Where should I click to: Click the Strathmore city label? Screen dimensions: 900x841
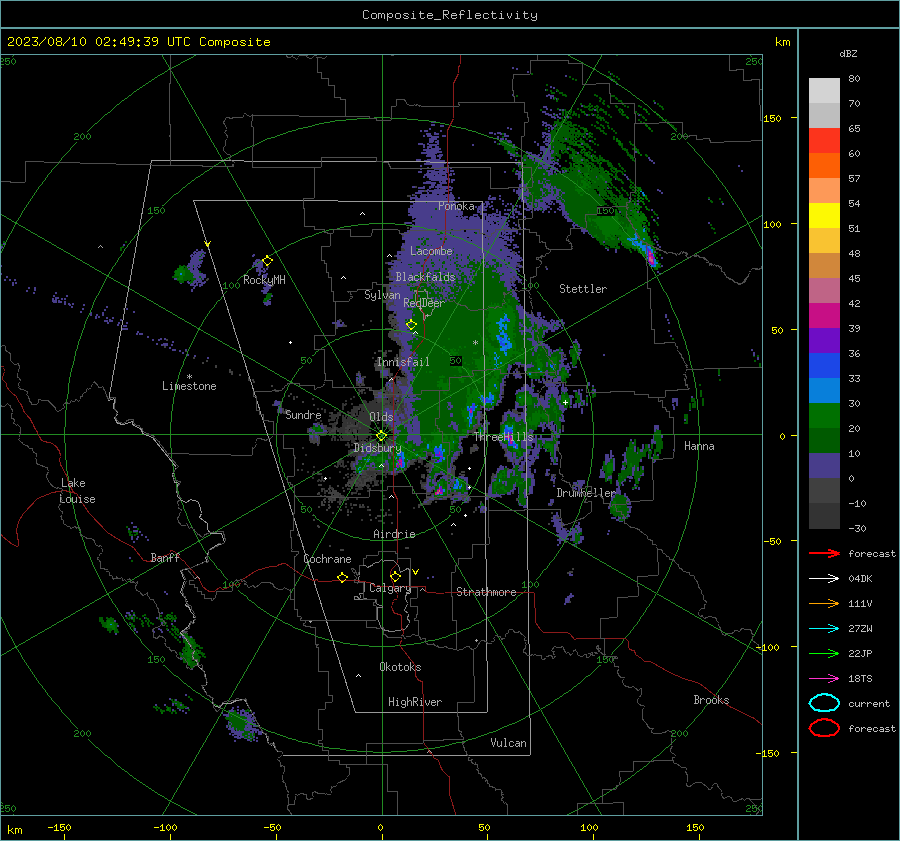(486, 592)
